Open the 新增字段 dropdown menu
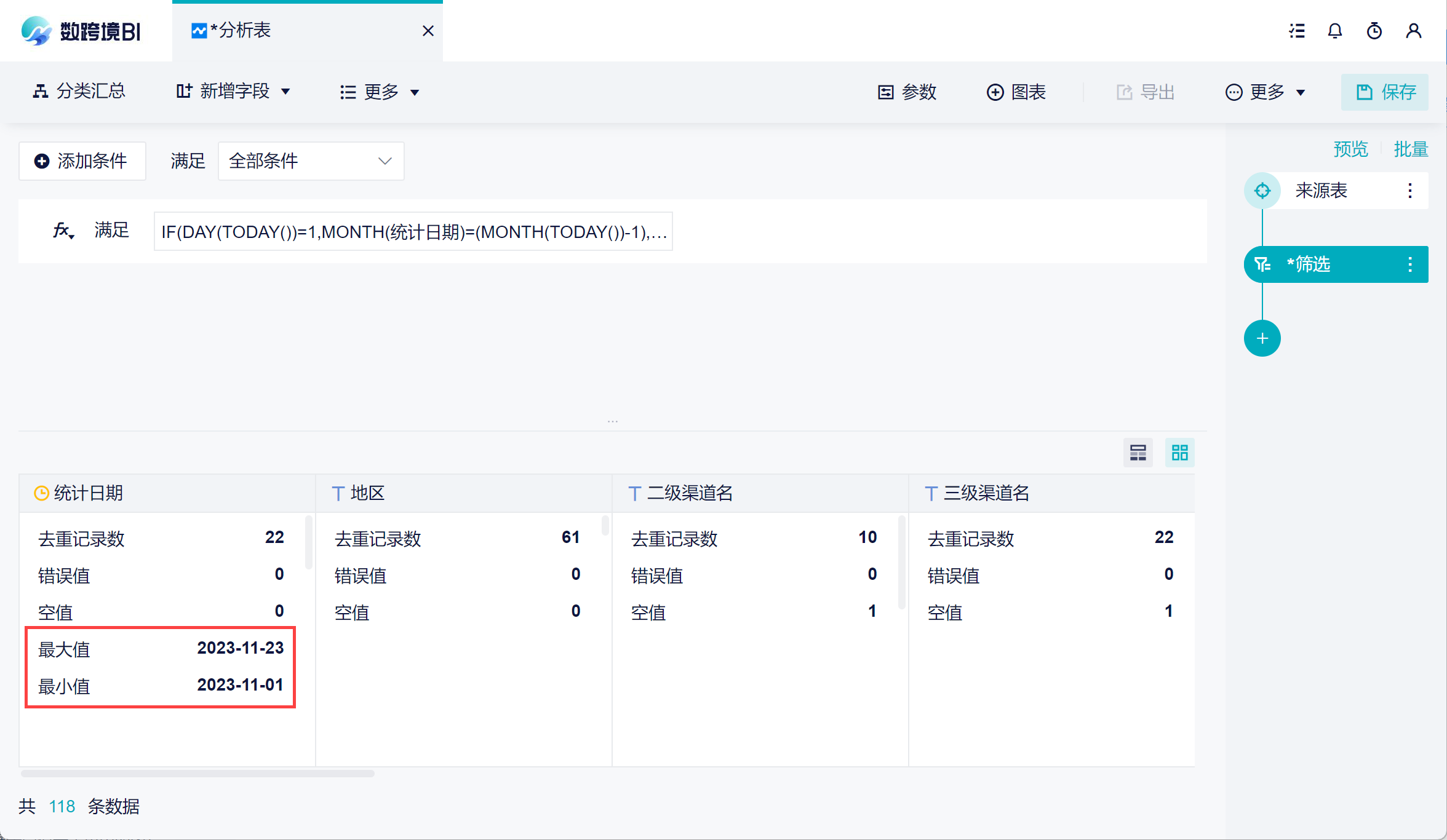Screen dimensions: 1447x840 pyautogui.click(x=233, y=92)
